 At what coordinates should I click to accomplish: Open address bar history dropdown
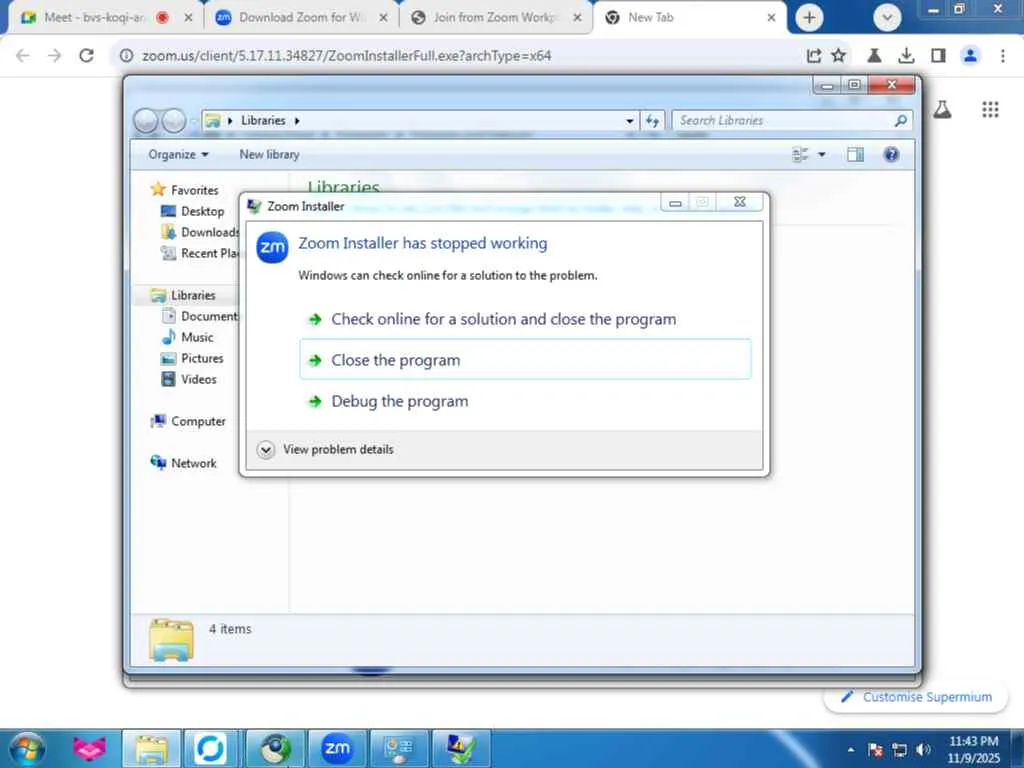[630, 121]
